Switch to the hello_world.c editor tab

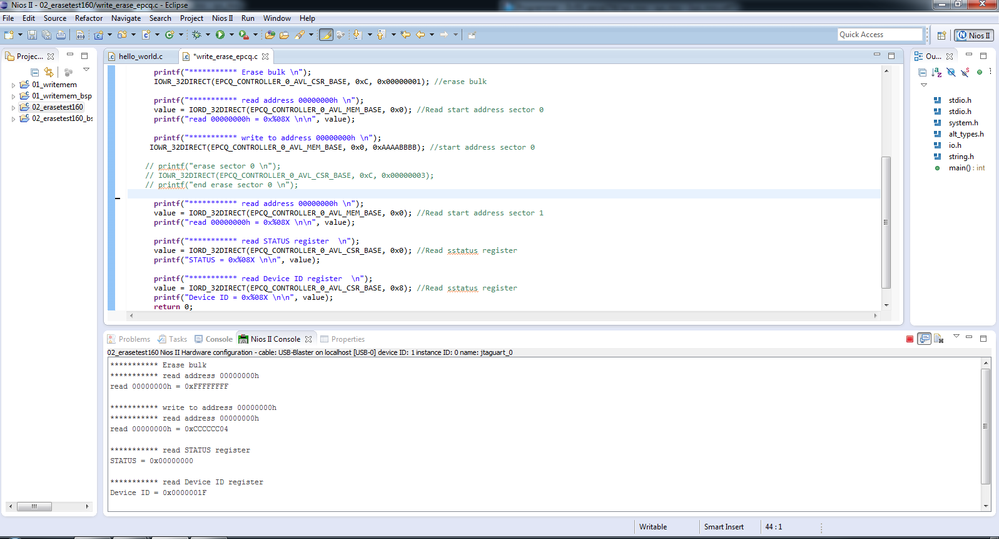[x=140, y=56]
